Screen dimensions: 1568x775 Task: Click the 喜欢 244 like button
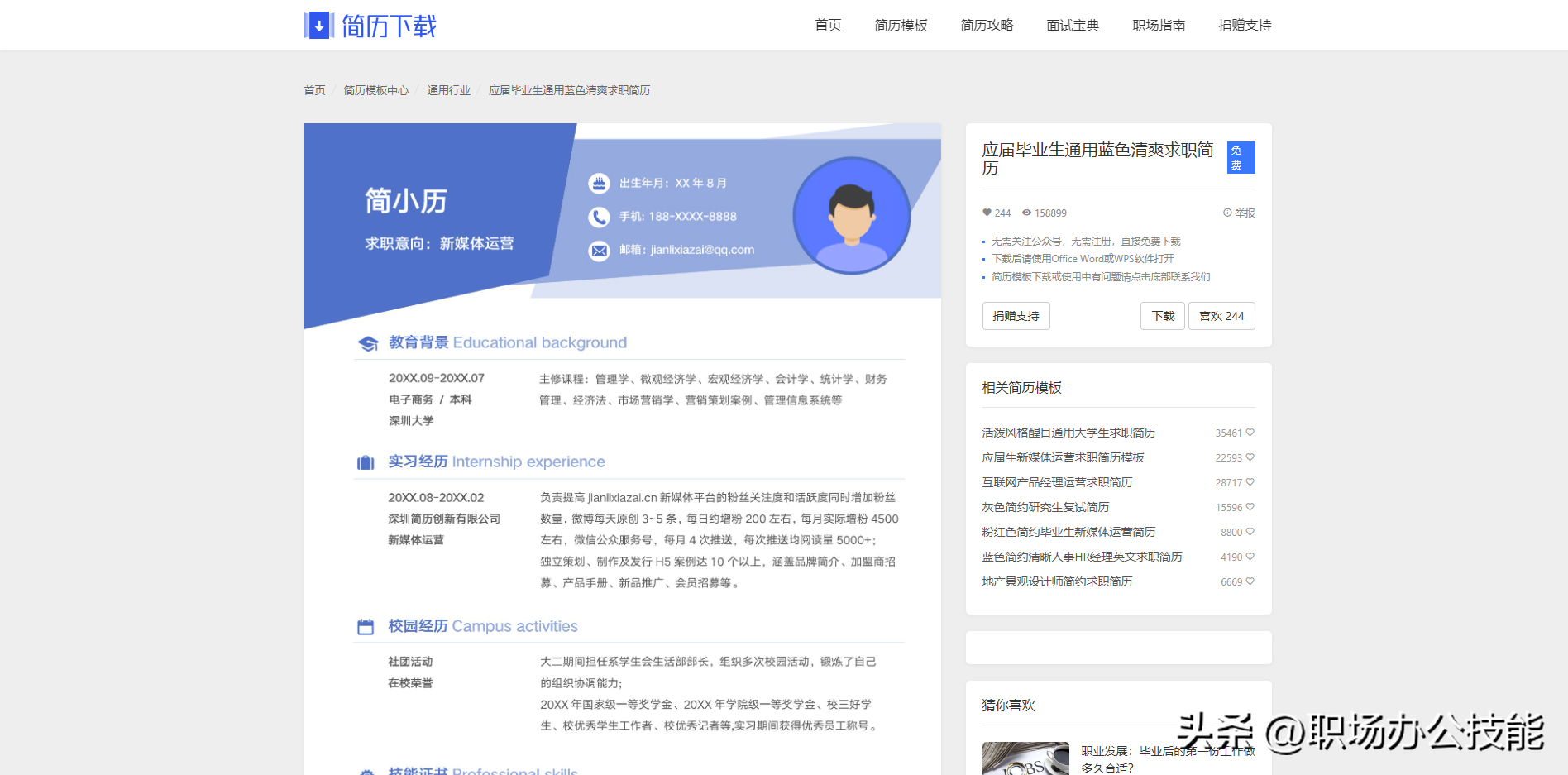[x=1221, y=315]
